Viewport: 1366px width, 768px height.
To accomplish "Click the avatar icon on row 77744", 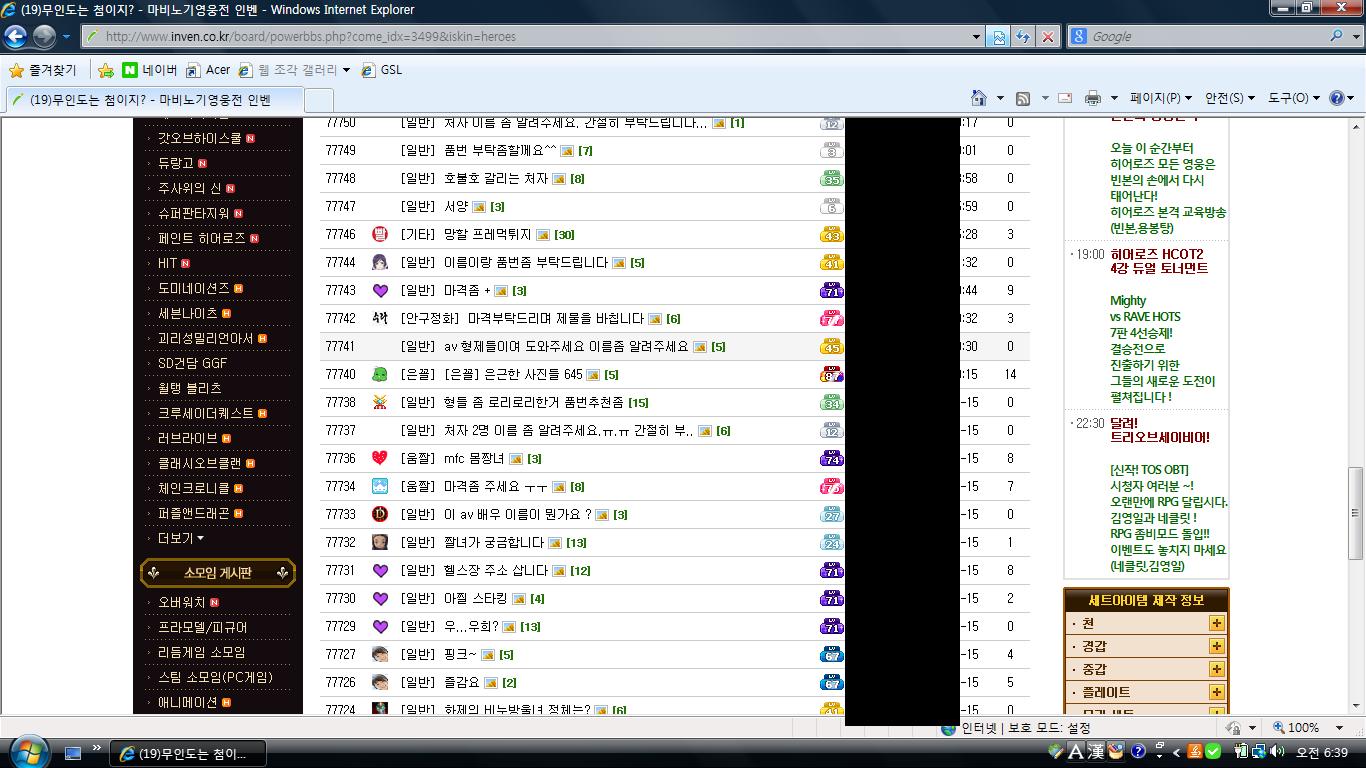I will [380, 263].
